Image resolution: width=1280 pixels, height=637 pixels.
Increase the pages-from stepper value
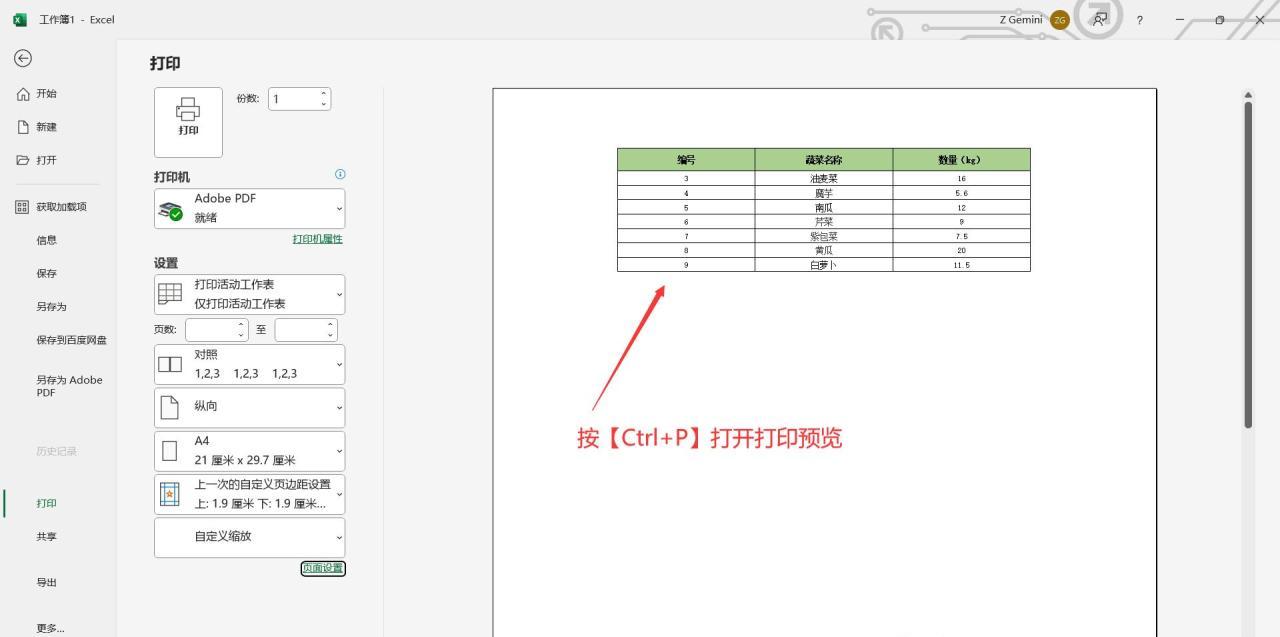(241, 324)
